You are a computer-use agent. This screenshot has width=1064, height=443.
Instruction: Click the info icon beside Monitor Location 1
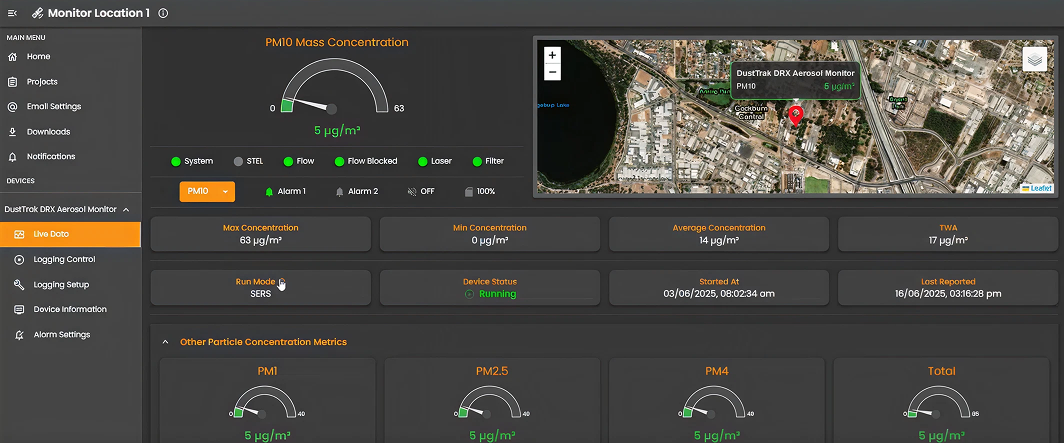(x=163, y=13)
